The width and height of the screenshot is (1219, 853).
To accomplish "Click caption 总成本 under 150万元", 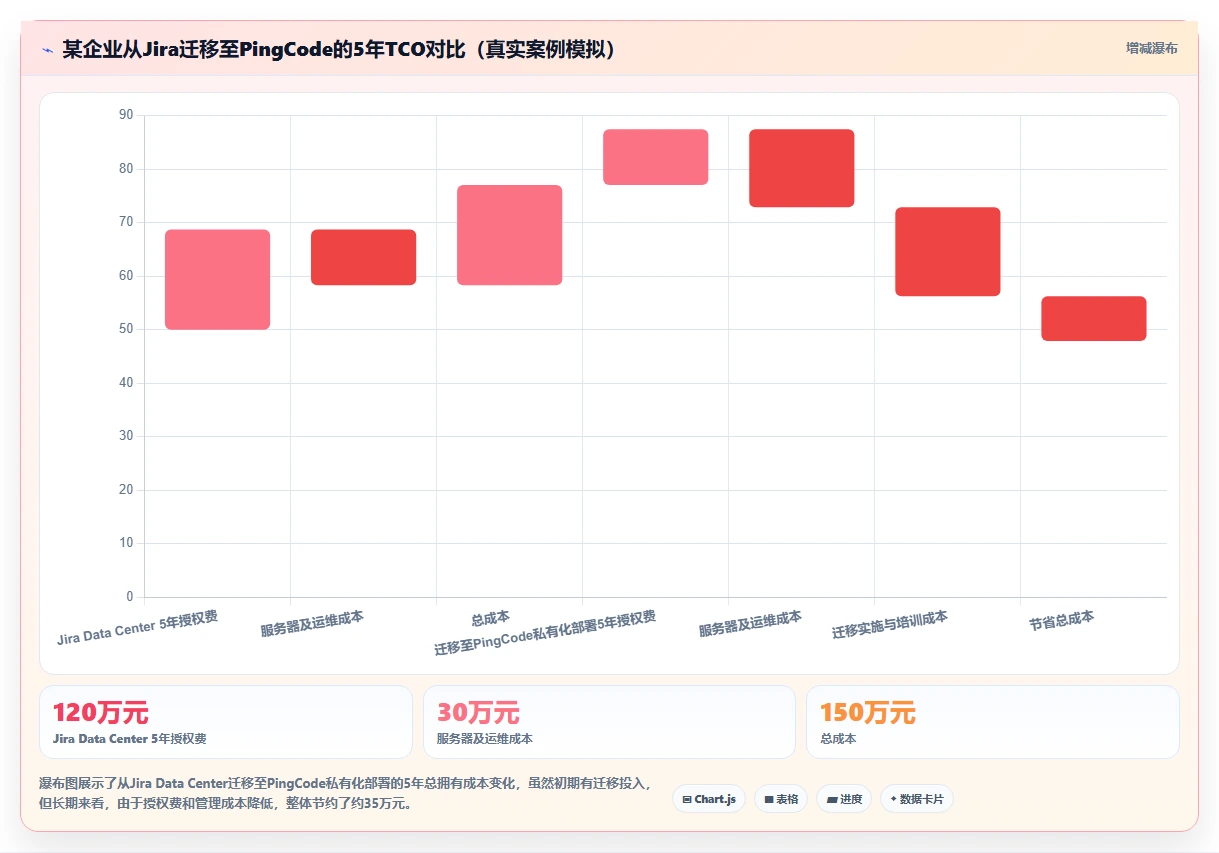I will [838, 739].
